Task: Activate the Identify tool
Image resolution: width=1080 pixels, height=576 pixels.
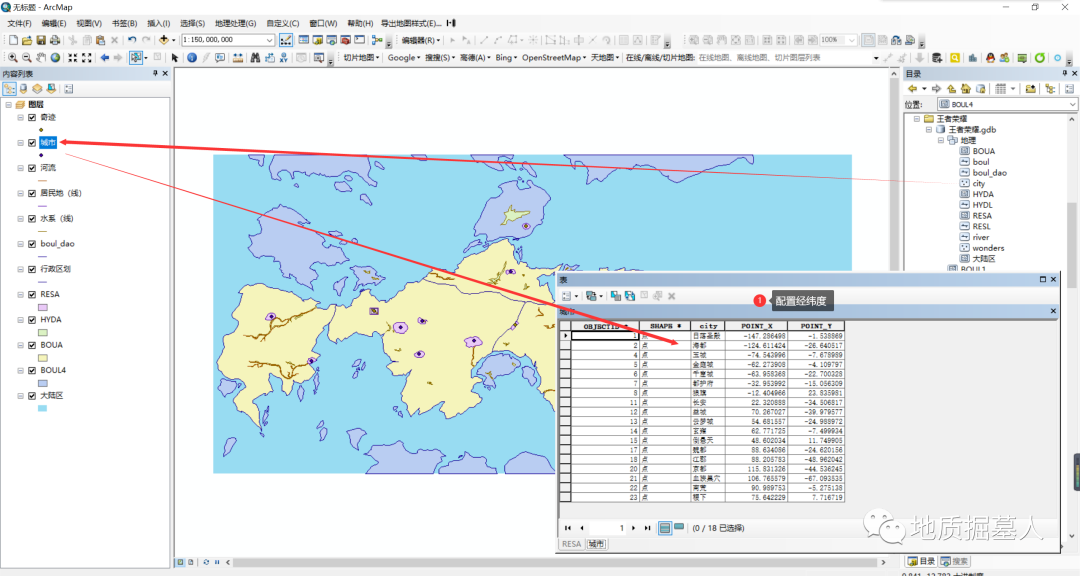Action: click(192, 58)
